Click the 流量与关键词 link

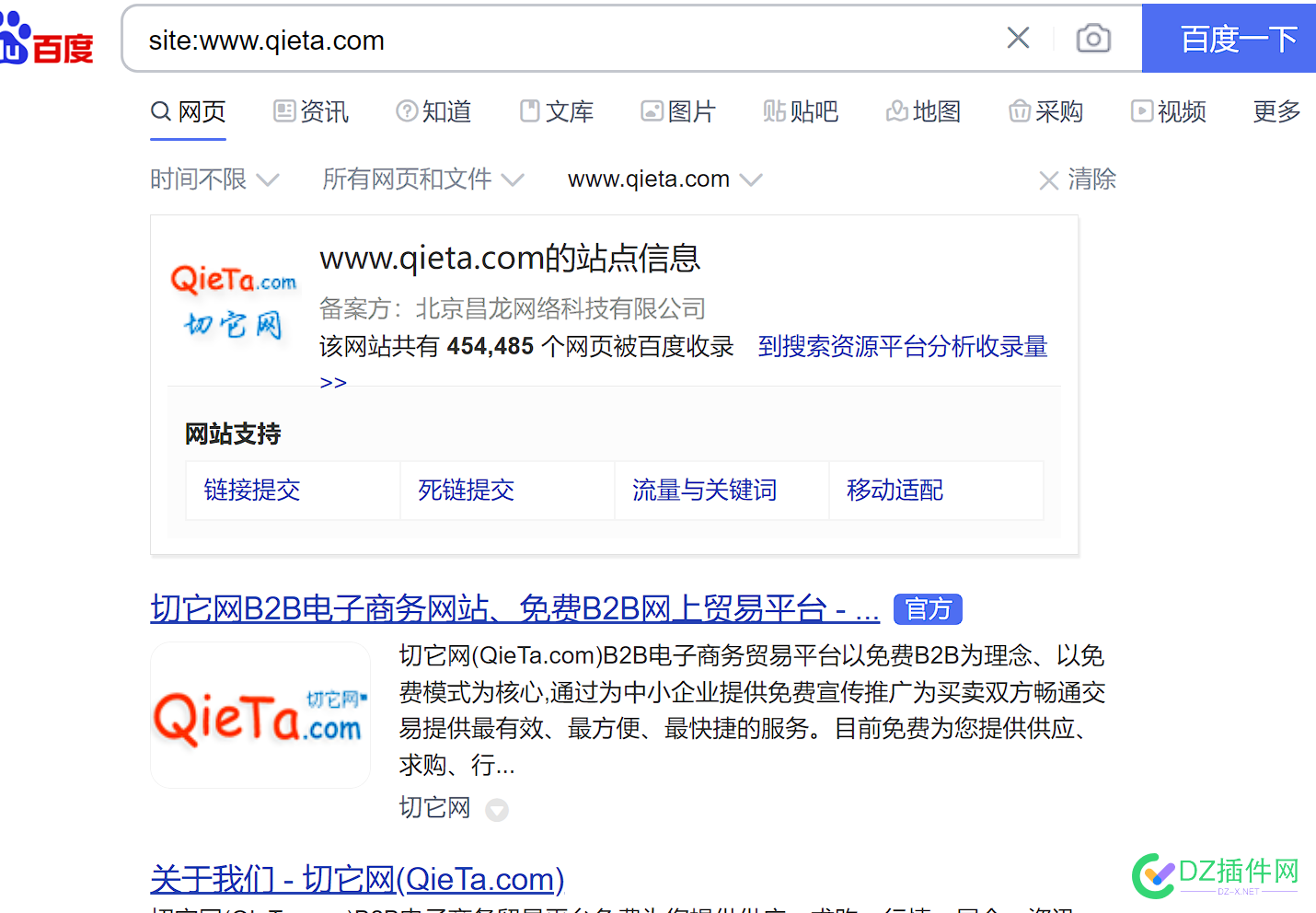click(705, 490)
